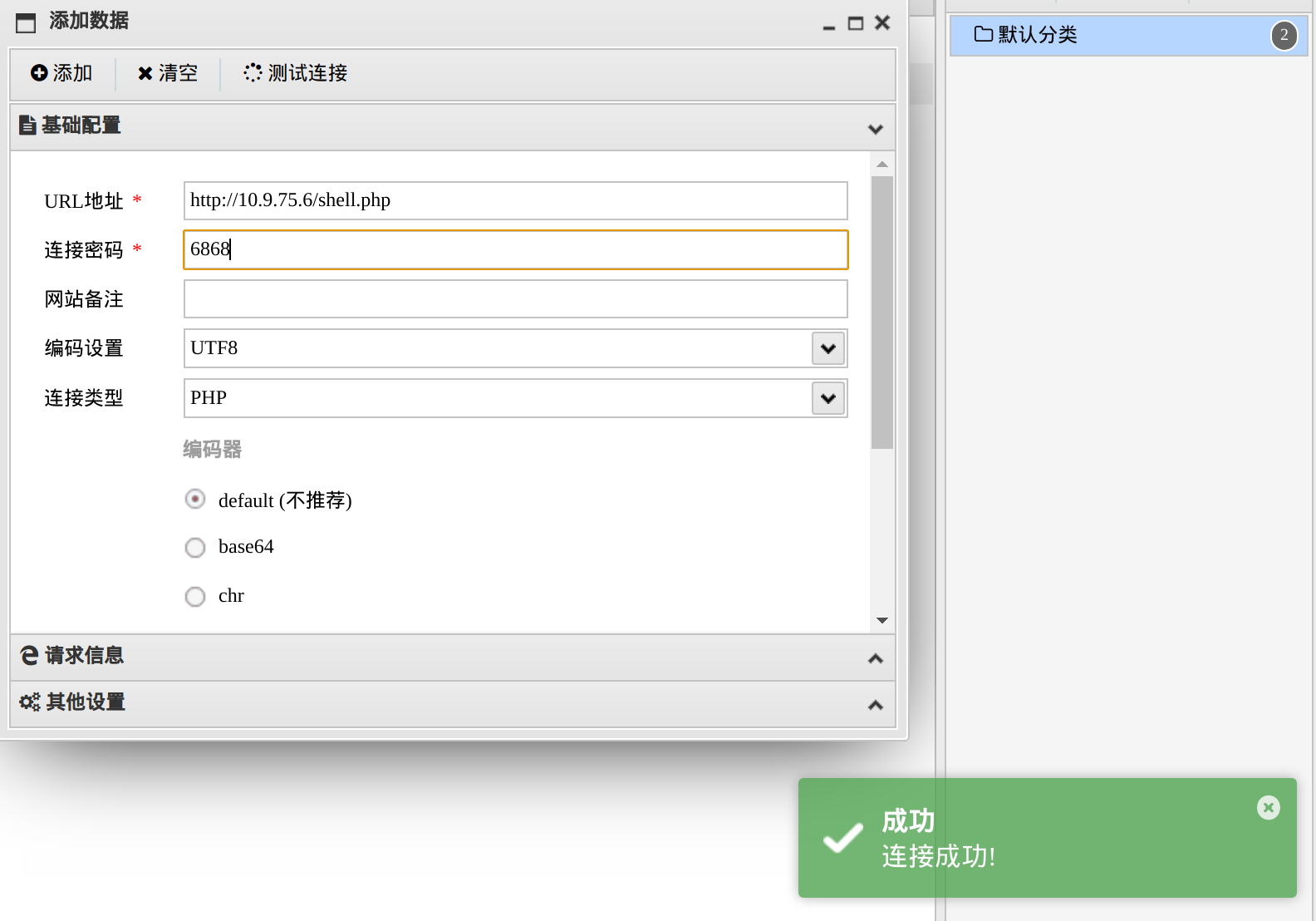Maximize the 添加数据 dialog
The width and height of the screenshot is (1316, 921).
coord(855,23)
